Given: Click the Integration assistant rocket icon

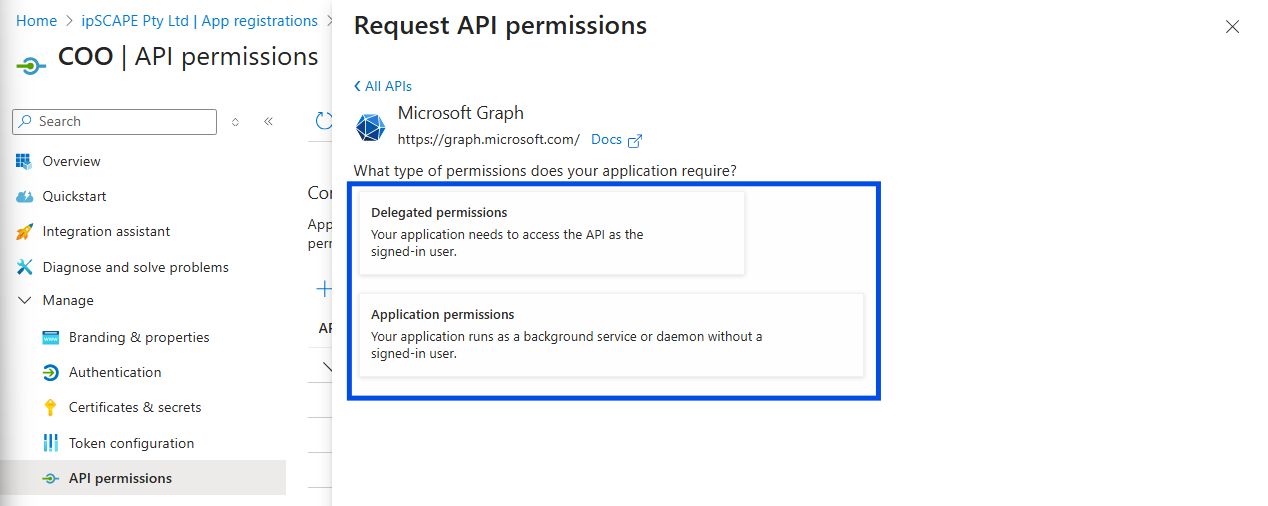Looking at the screenshot, I should point(24,232).
